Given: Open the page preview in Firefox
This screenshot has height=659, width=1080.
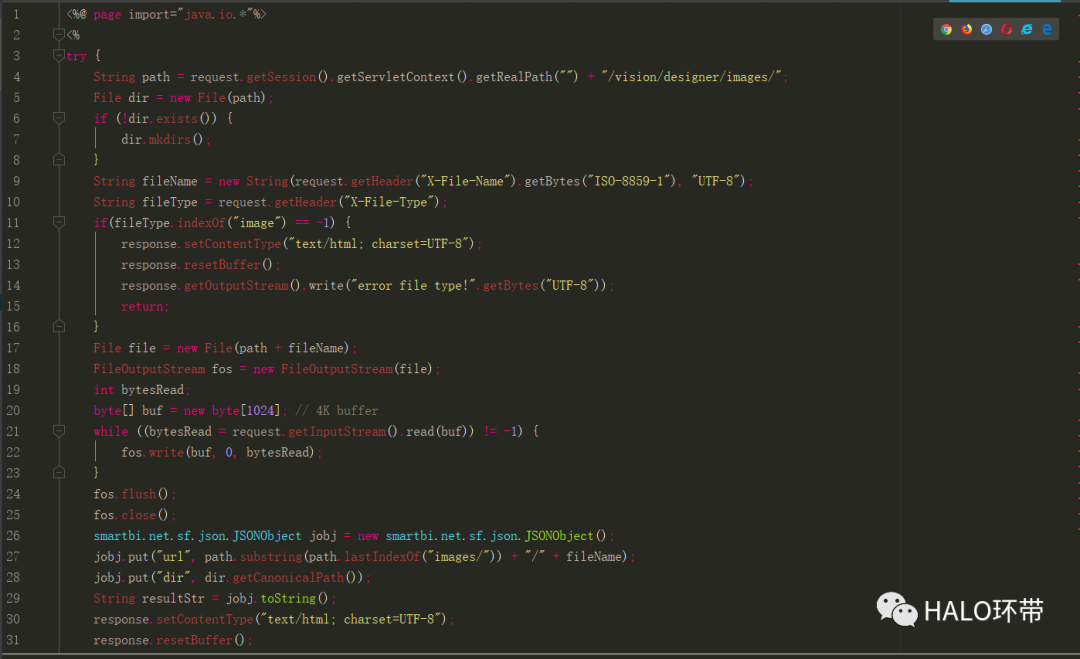Looking at the screenshot, I should click(x=966, y=30).
